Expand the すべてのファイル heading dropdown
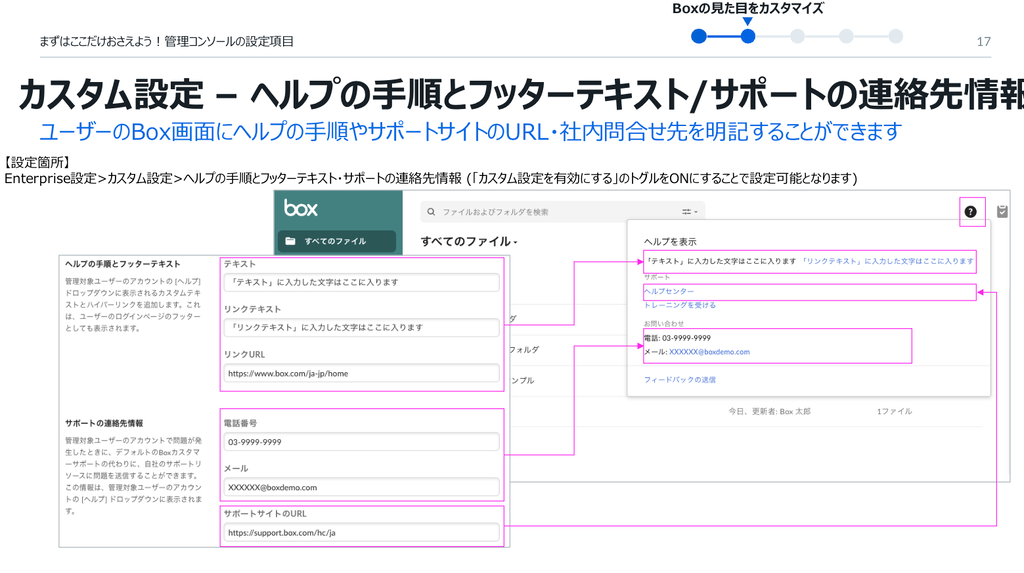This screenshot has width=1024, height=573. tap(516, 242)
